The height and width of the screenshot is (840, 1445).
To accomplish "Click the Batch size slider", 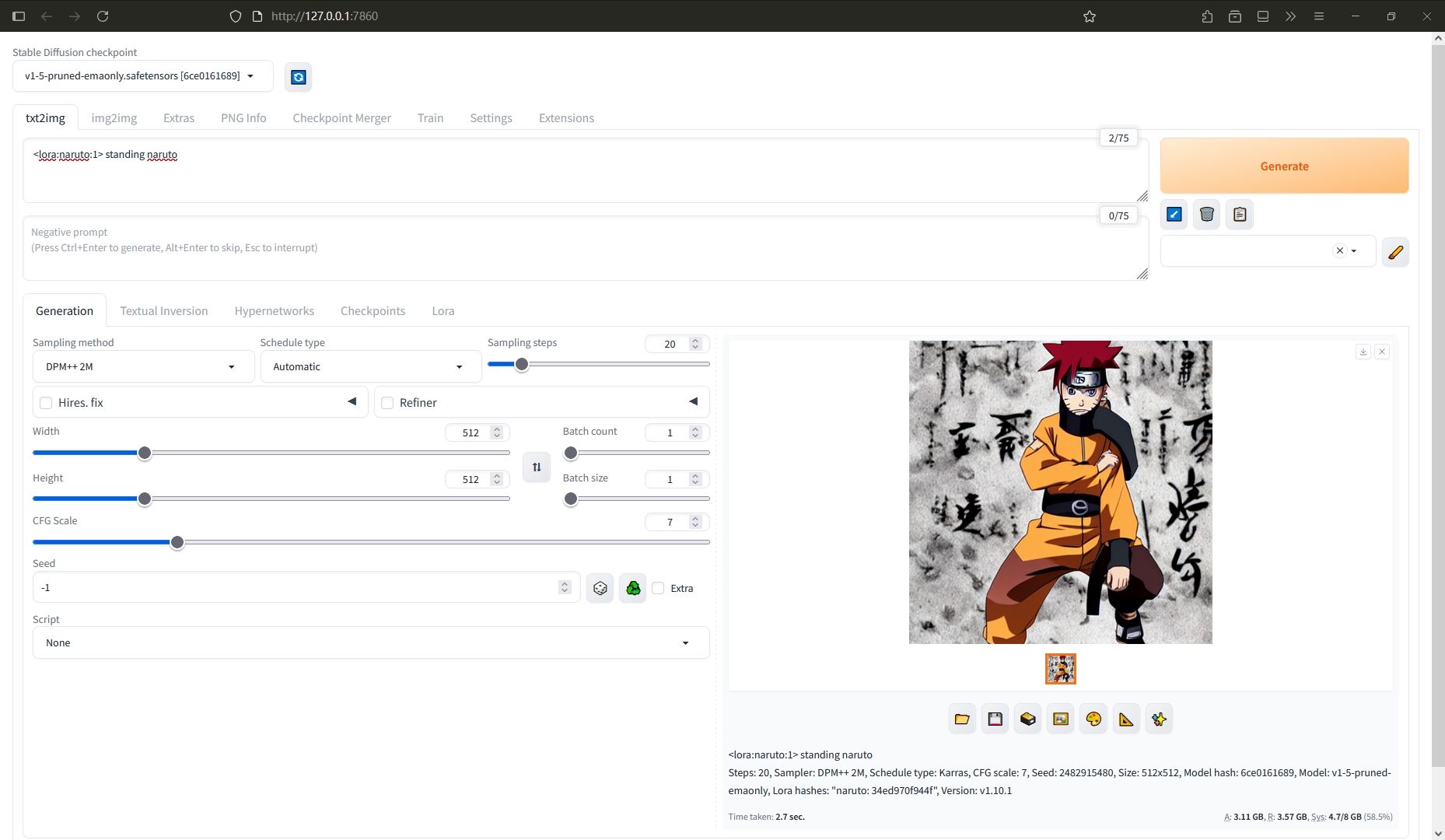I will [636, 499].
